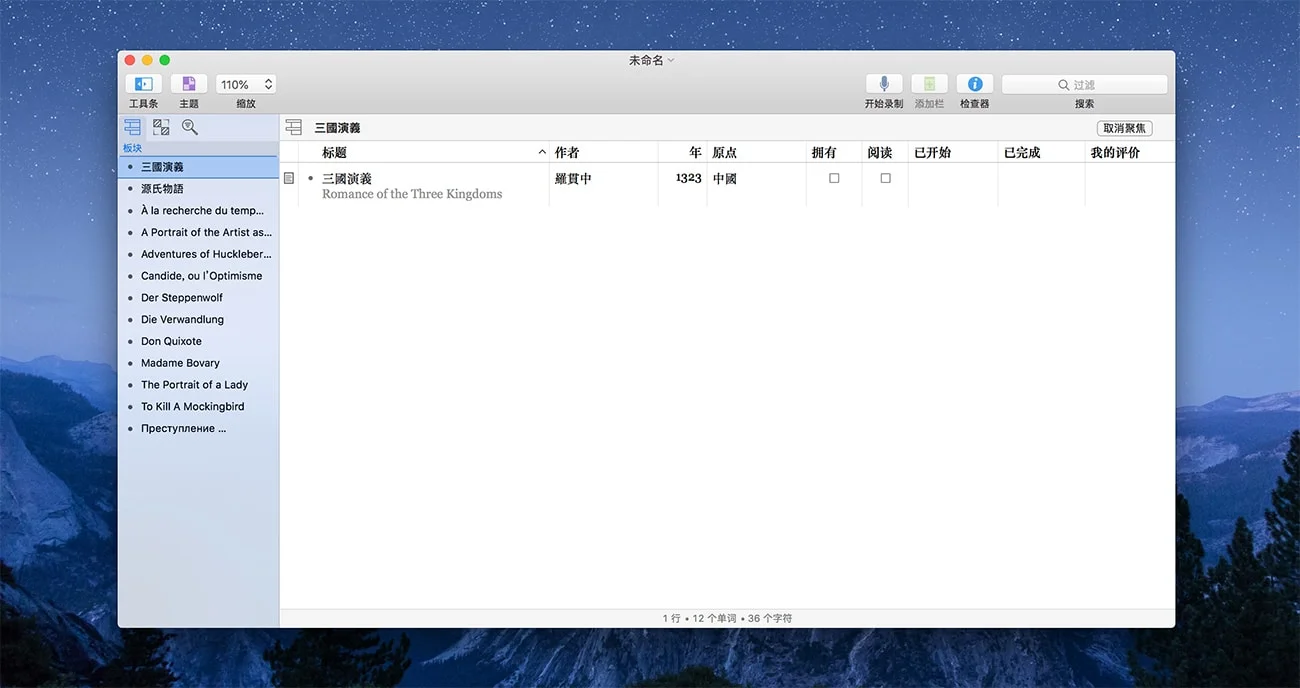
Task: Click the sort arrow on the 标题 column
Action: 542,153
